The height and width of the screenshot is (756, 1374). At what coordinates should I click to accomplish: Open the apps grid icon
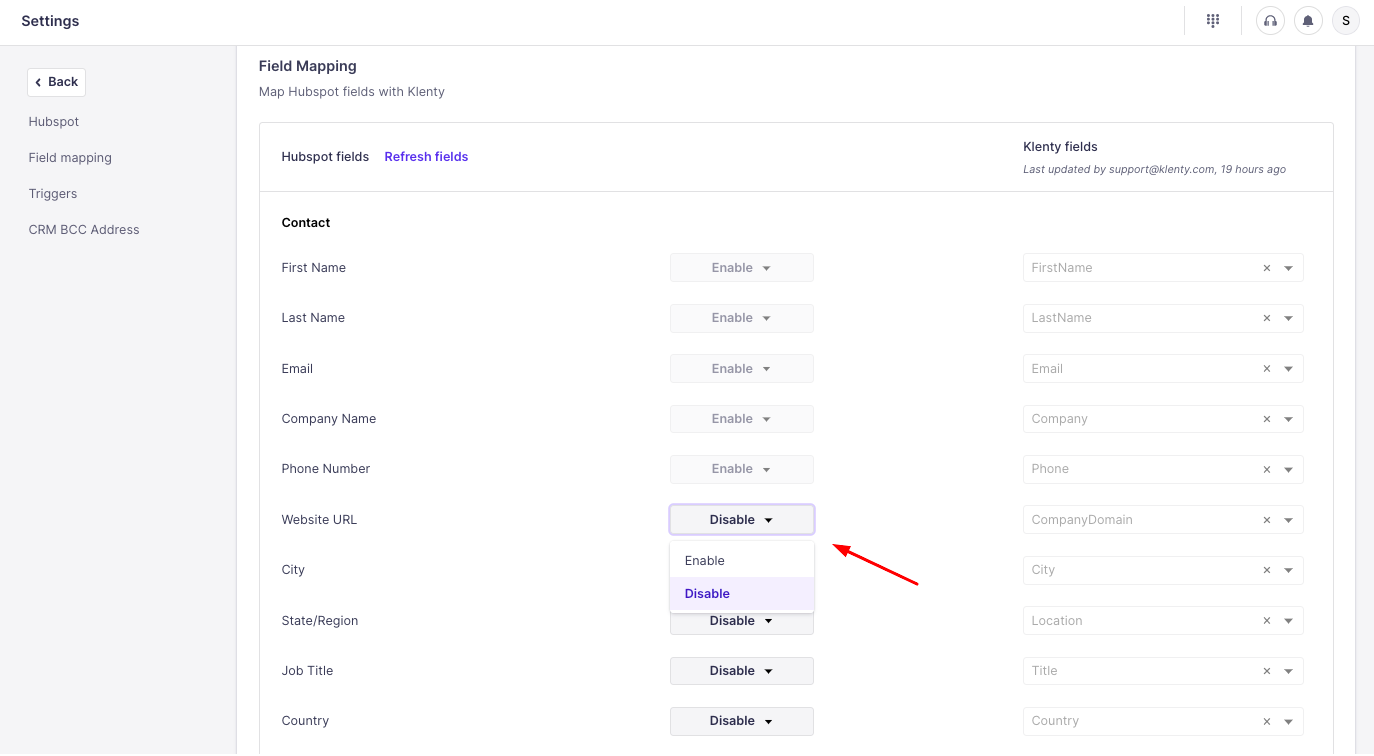point(1213,21)
